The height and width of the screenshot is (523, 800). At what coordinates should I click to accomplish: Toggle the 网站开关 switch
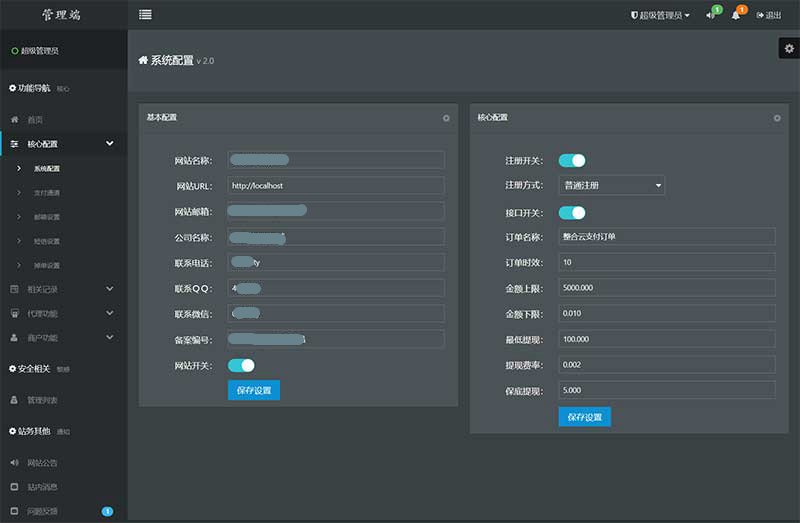pyautogui.click(x=241, y=365)
